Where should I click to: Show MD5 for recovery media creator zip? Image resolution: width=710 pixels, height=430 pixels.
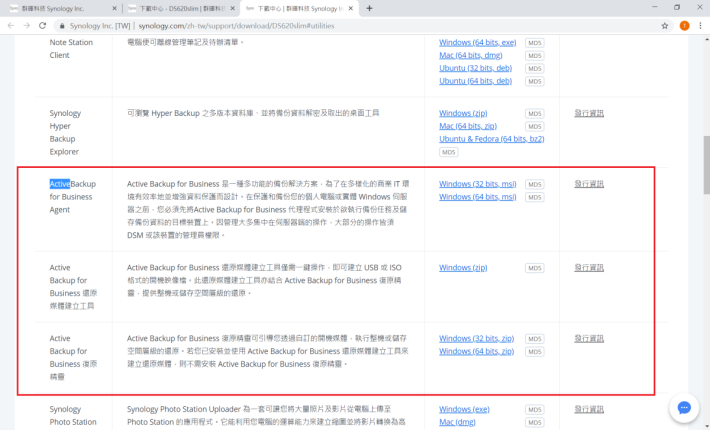[x=534, y=268]
